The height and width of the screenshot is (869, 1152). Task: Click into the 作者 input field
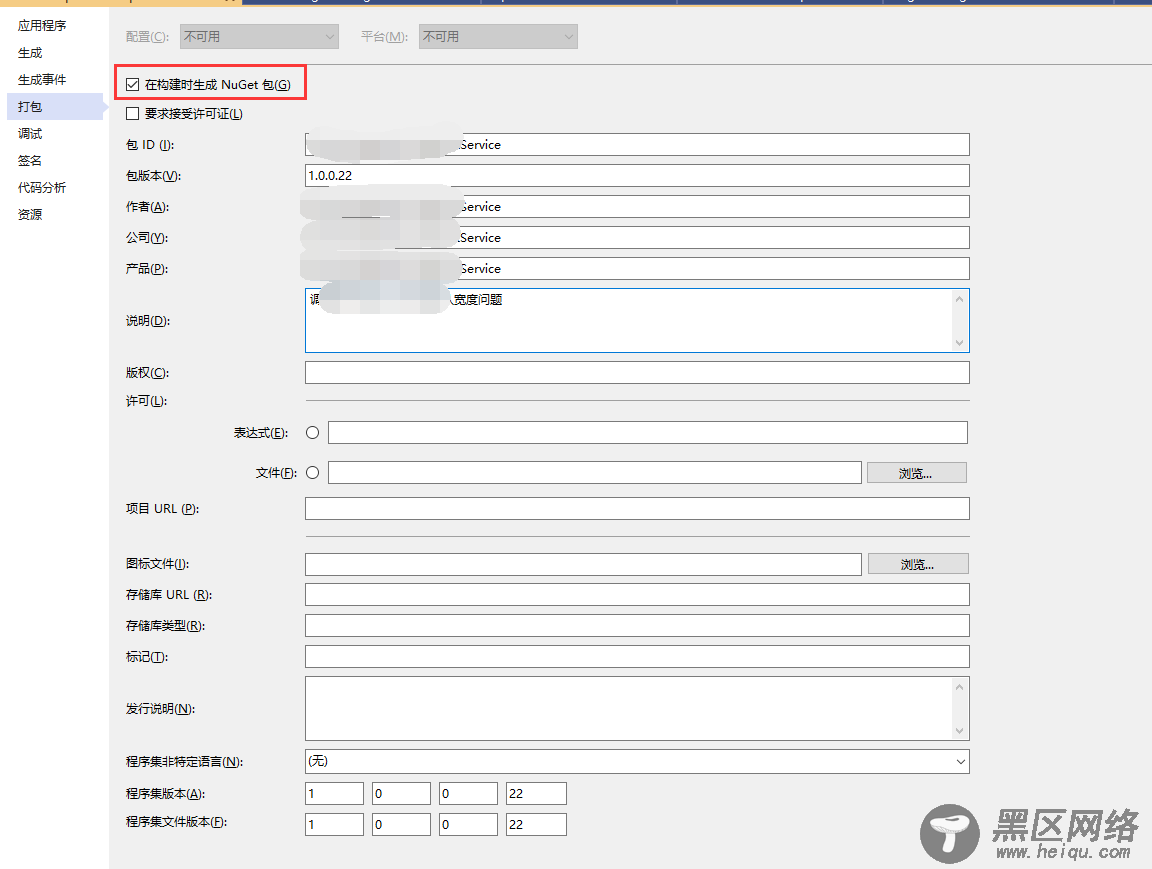637,206
